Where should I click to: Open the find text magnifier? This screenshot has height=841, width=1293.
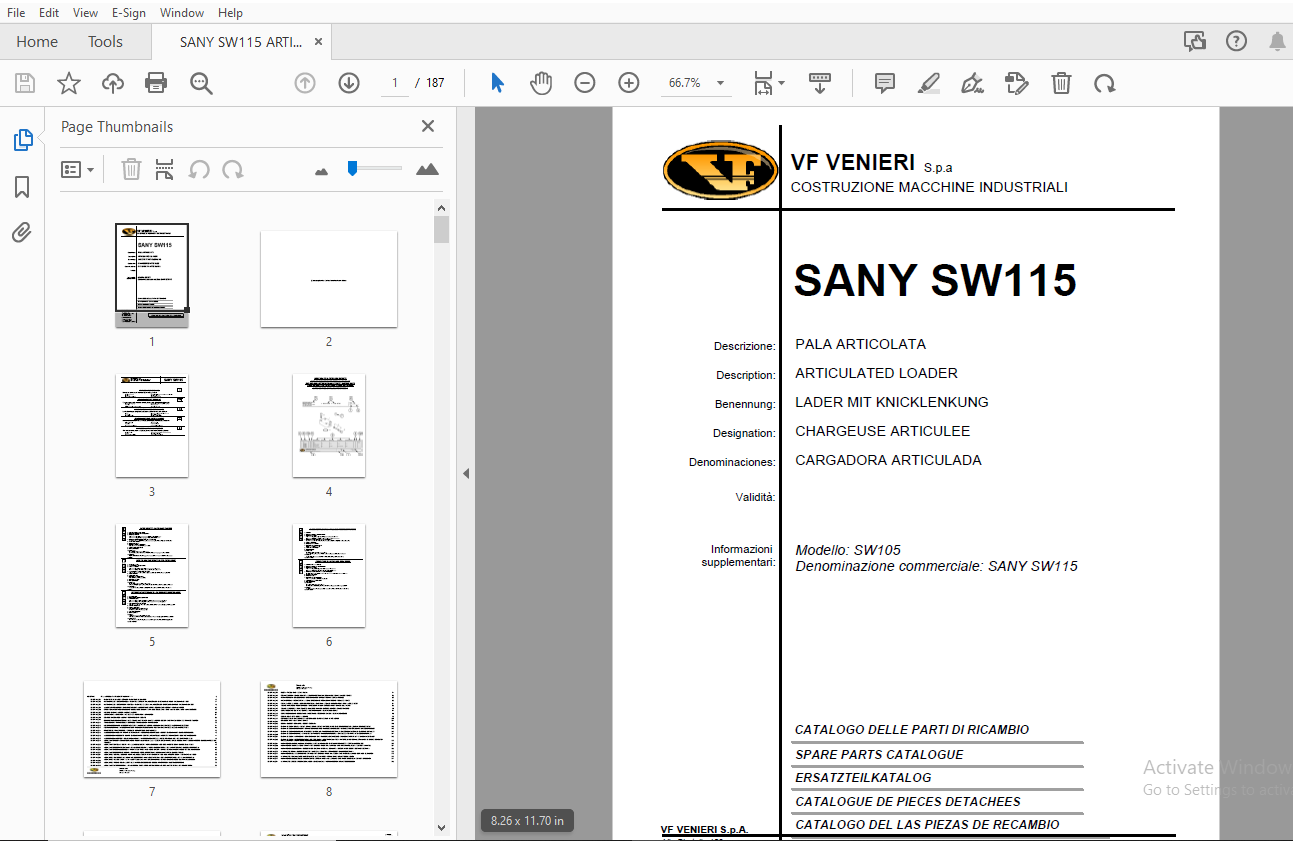202,83
